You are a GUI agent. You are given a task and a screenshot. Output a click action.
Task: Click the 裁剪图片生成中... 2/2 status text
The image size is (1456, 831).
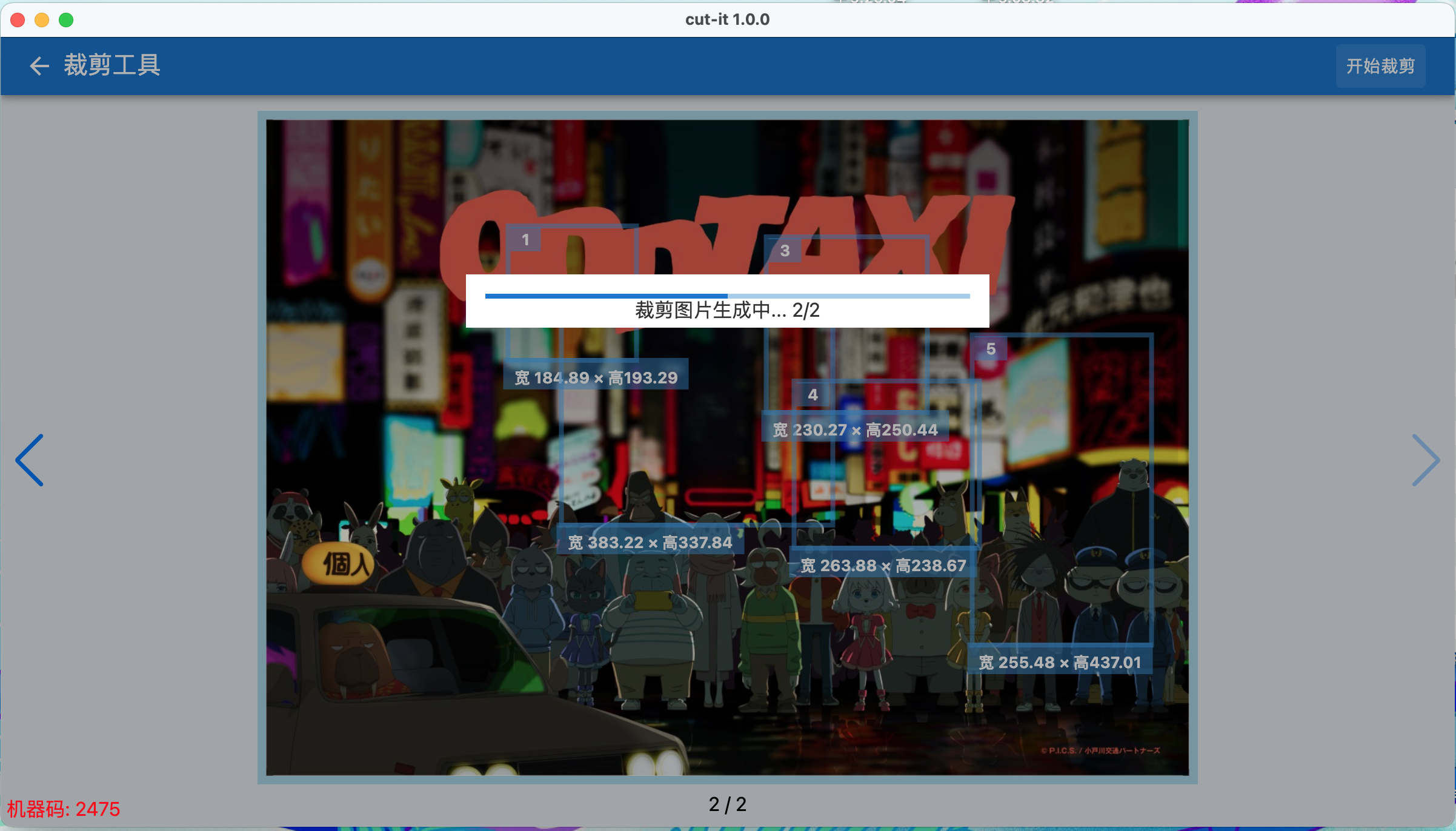pyautogui.click(x=727, y=311)
